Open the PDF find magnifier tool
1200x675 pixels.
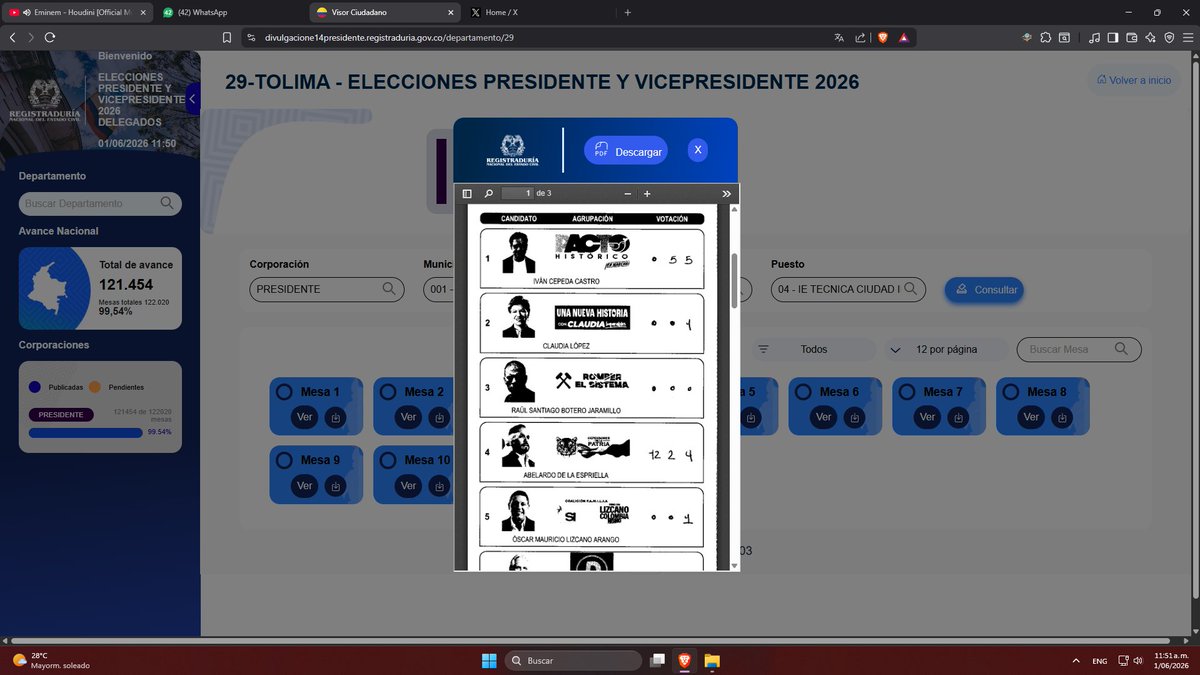[489, 193]
